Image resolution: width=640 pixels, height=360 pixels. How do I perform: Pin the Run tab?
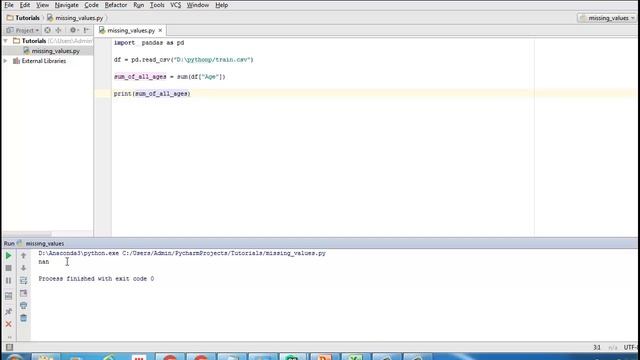(8, 311)
